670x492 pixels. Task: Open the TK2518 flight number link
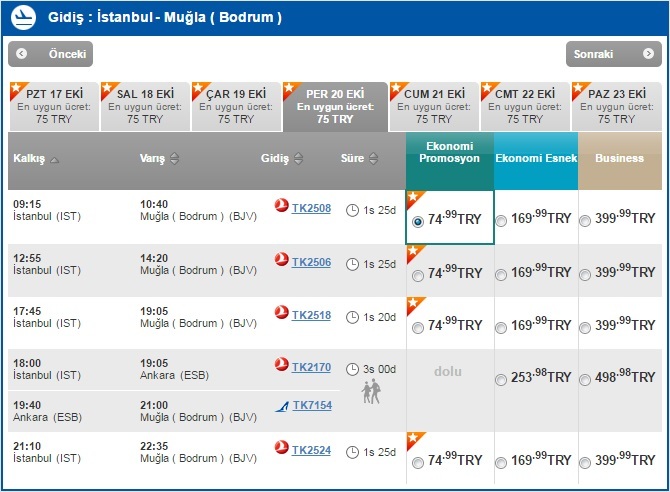[311, 315]
